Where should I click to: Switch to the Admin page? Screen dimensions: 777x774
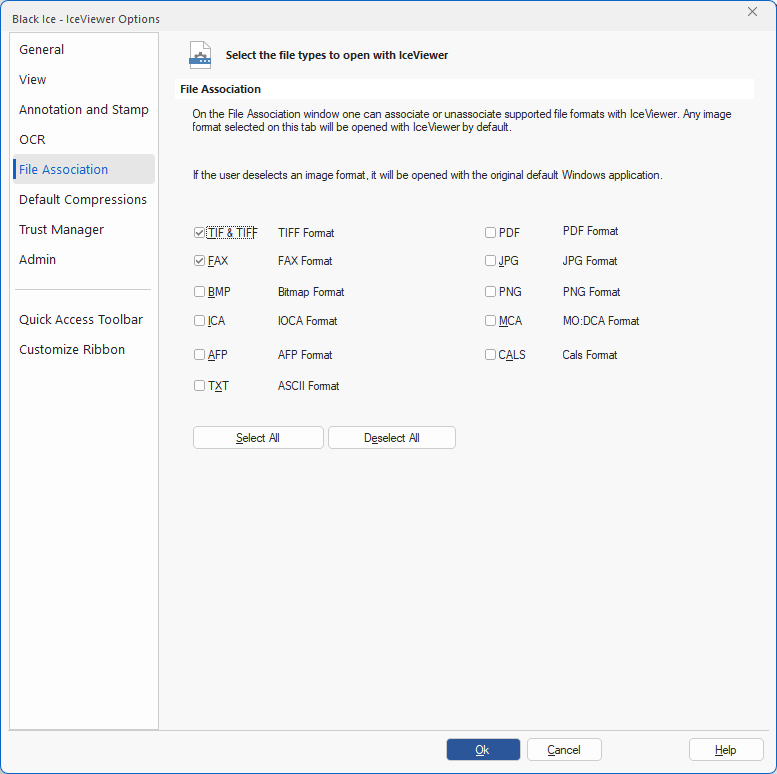click(84, 259)
